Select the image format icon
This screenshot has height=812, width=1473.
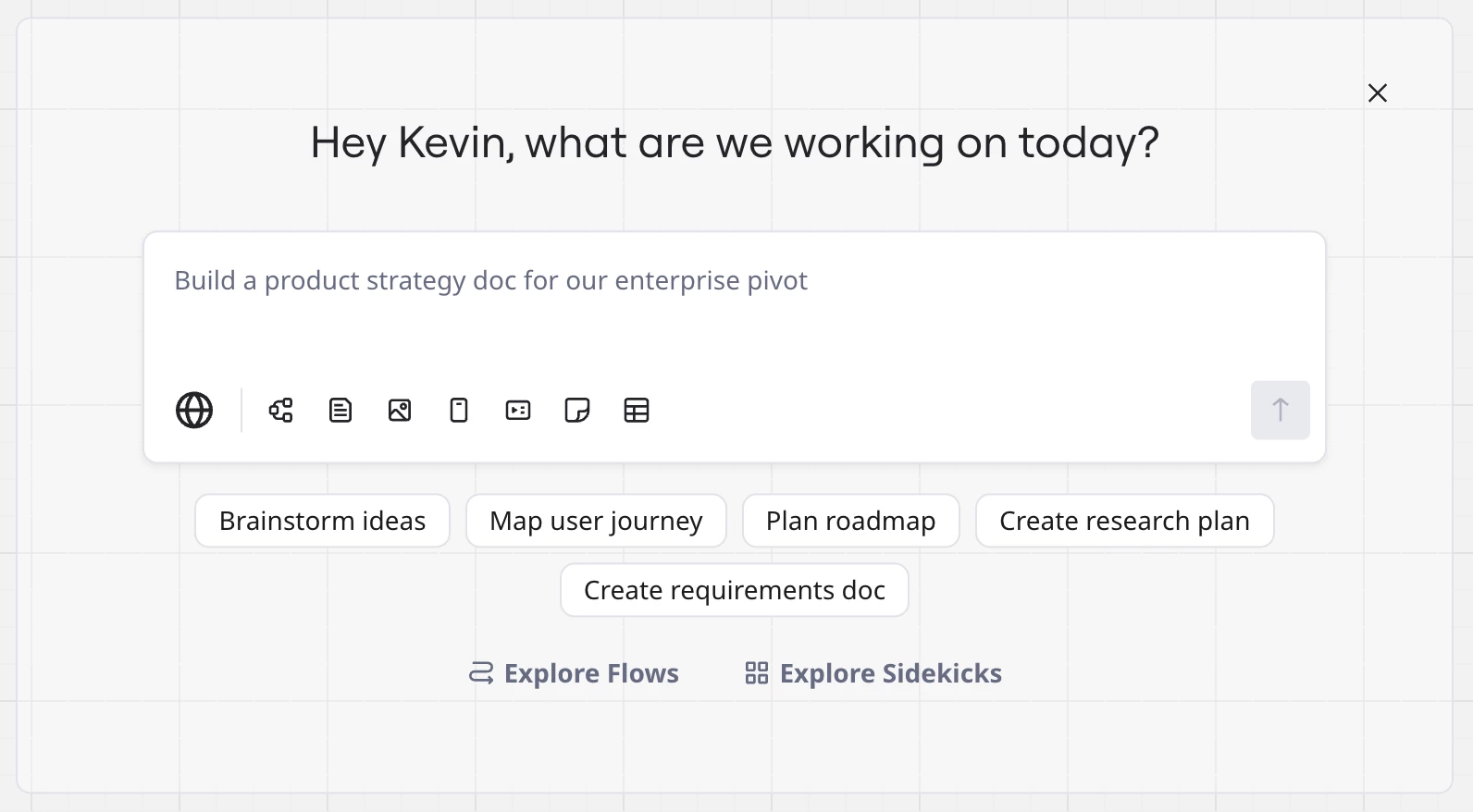tap(400, 410)
